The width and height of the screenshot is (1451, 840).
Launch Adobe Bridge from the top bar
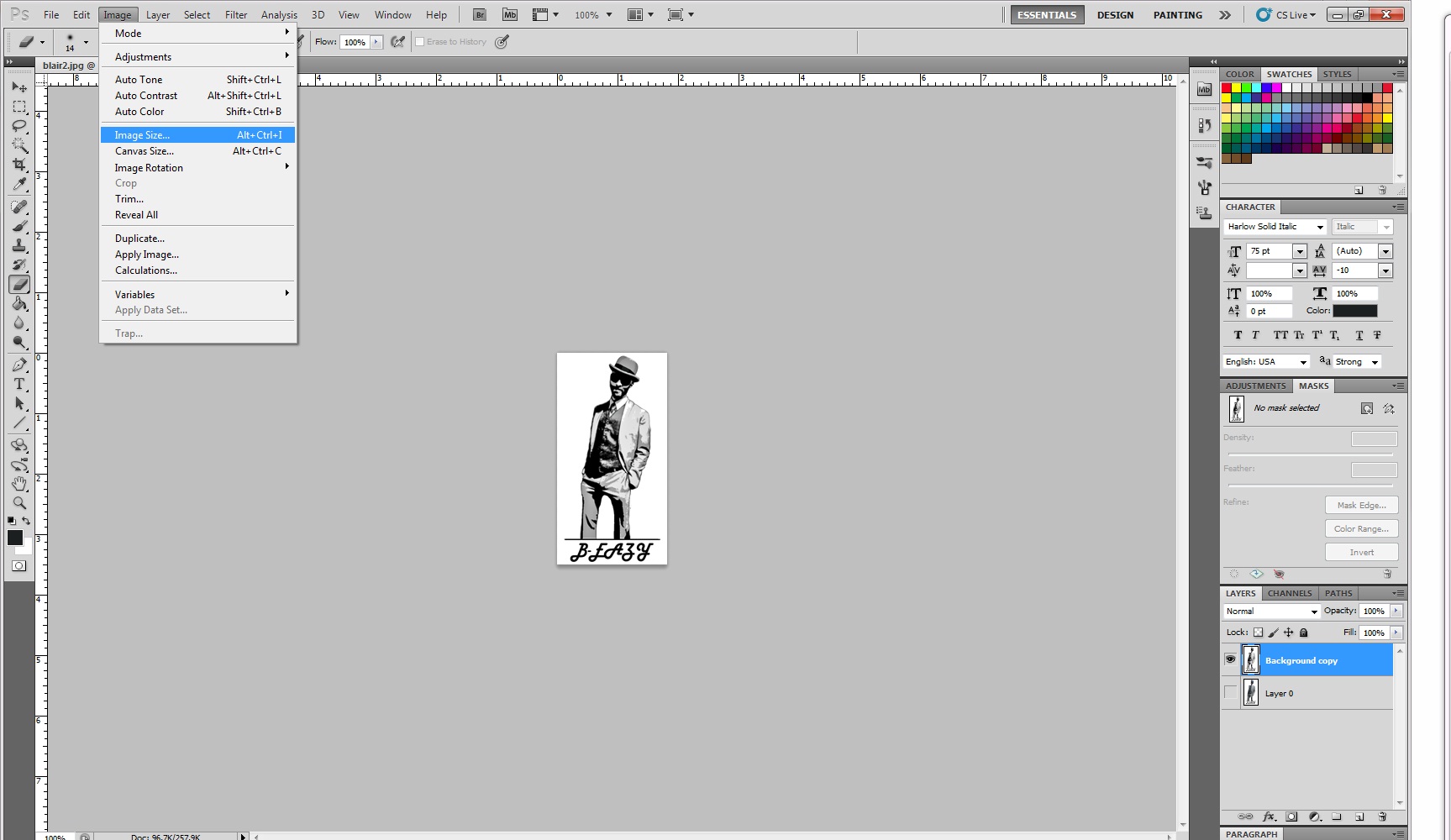(x=480, y=14)
